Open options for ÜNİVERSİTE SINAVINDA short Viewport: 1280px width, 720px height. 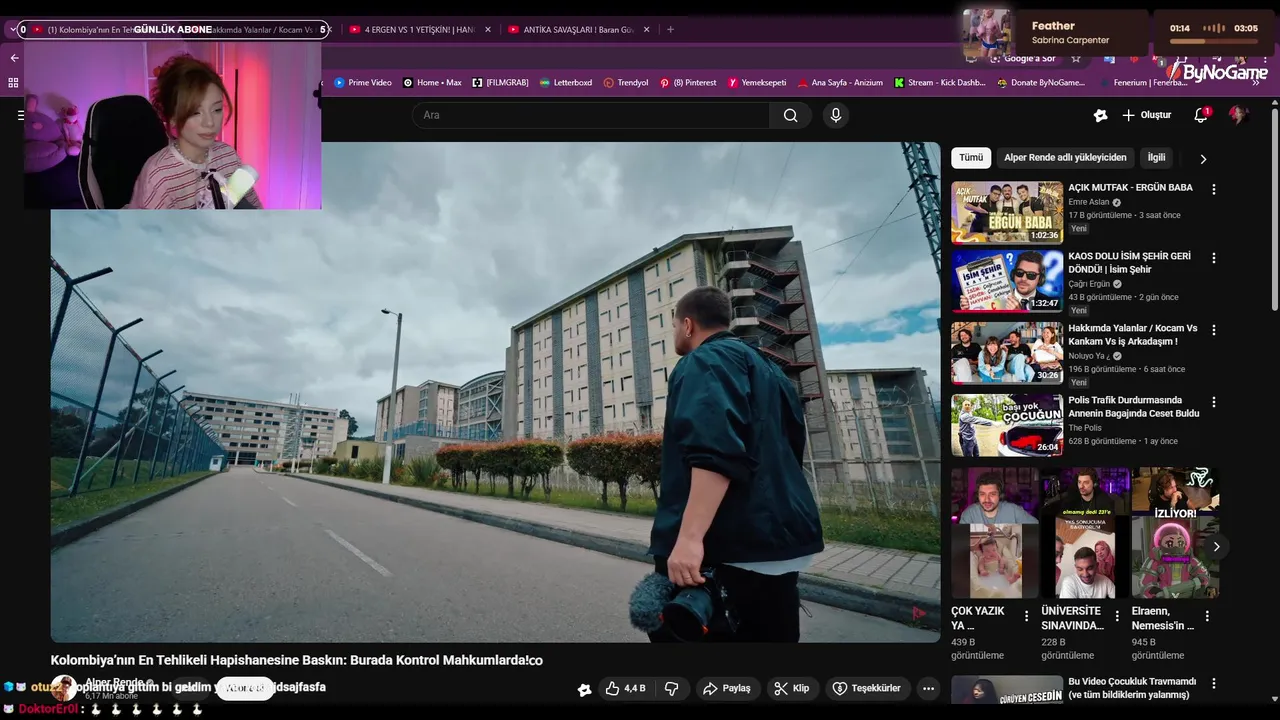pyautogui.click(x=1116, y=617)
